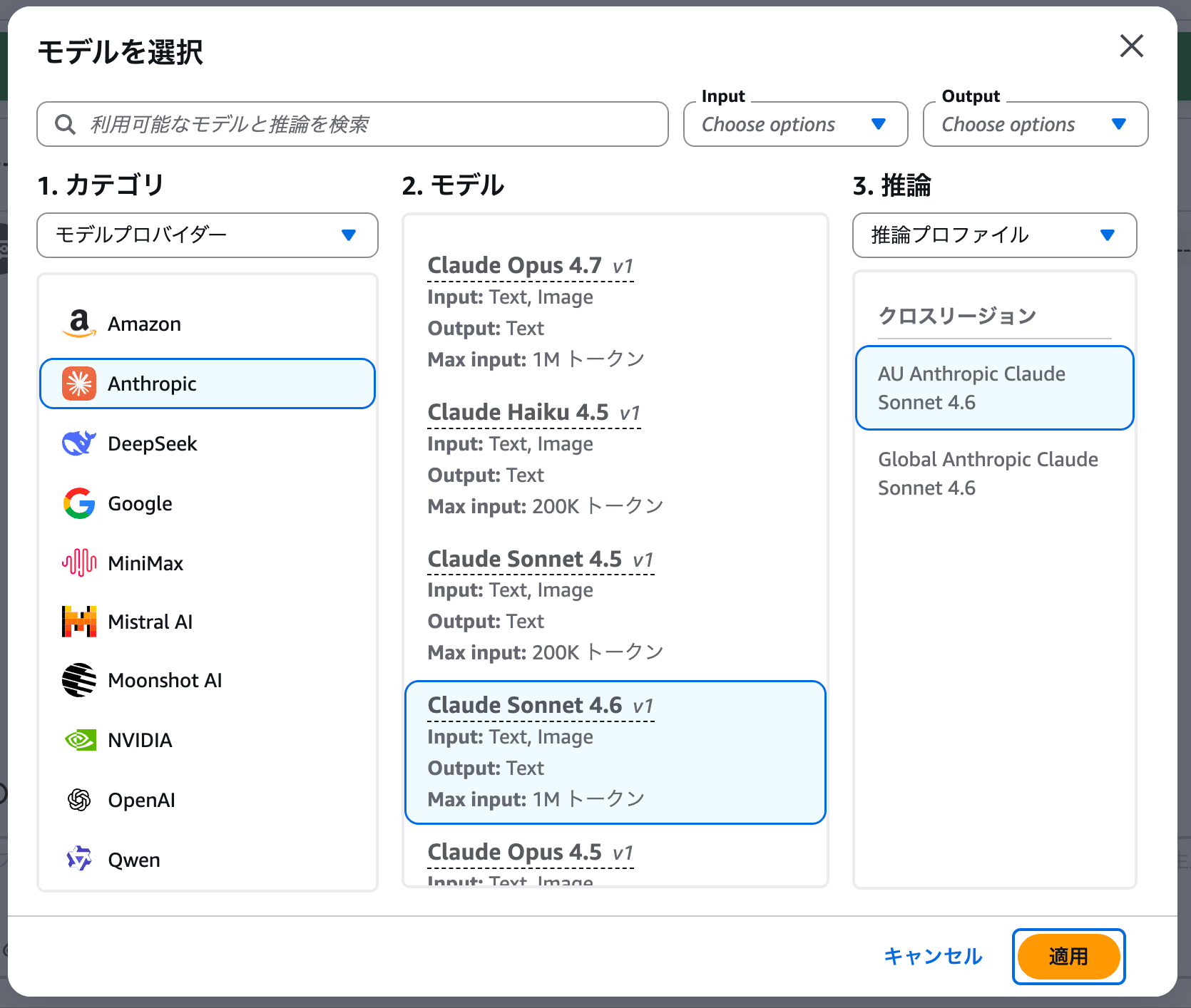Screen dimensions: 1191x1008
Task: Select Anthropic provider name
Action: 152,384
